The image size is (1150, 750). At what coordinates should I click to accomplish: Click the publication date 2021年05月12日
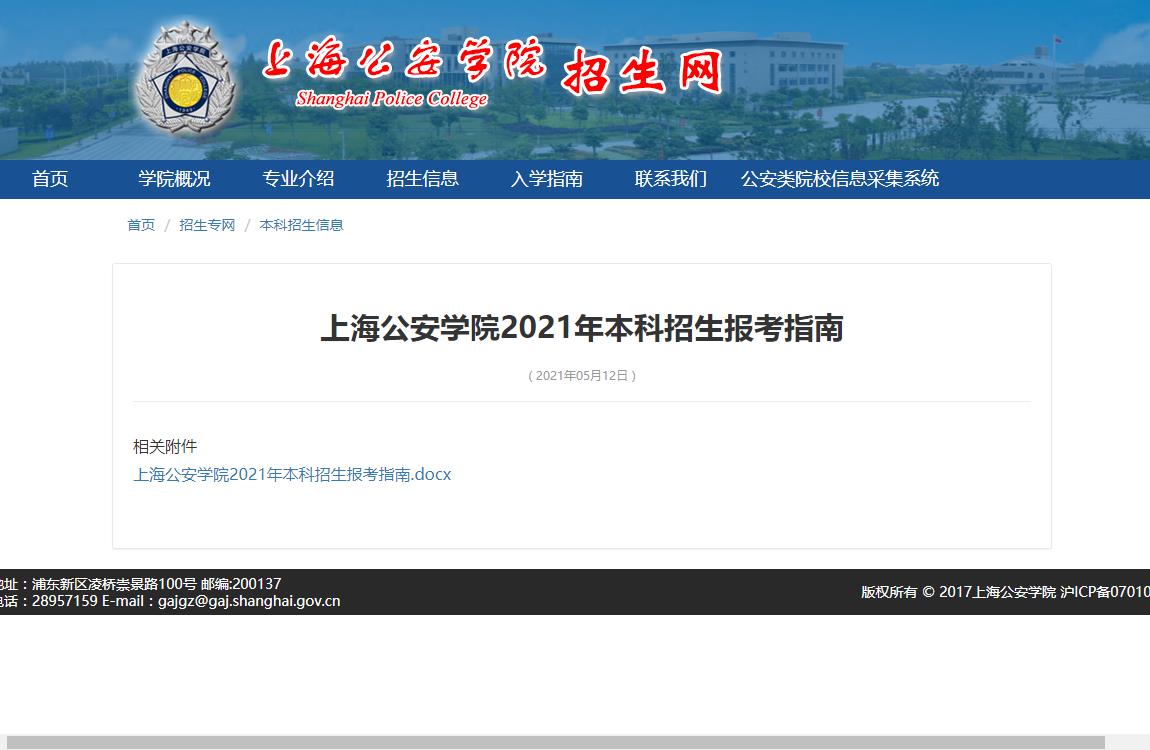[581, 376]
